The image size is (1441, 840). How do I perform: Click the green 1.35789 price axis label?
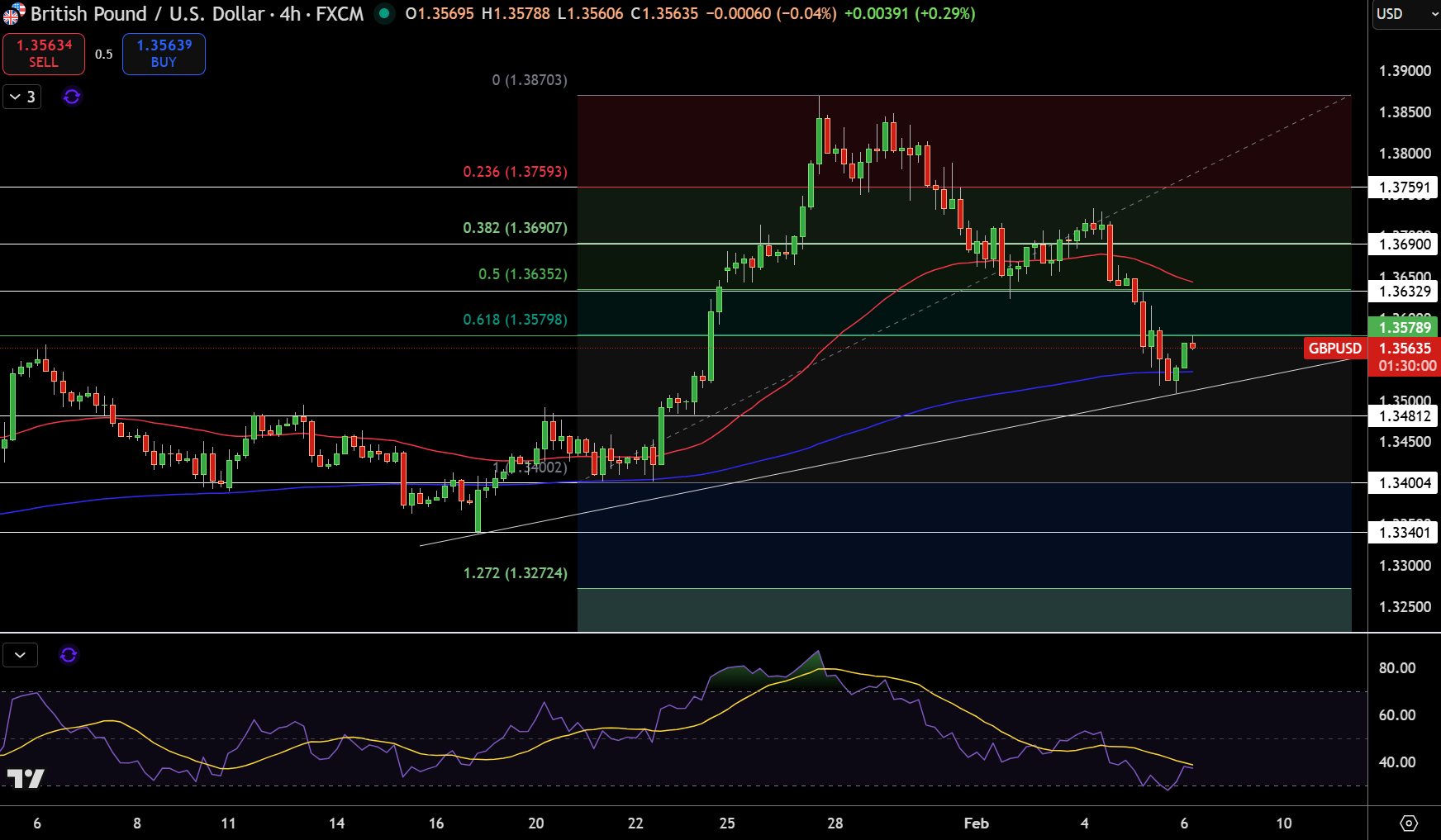[1404, 327]
